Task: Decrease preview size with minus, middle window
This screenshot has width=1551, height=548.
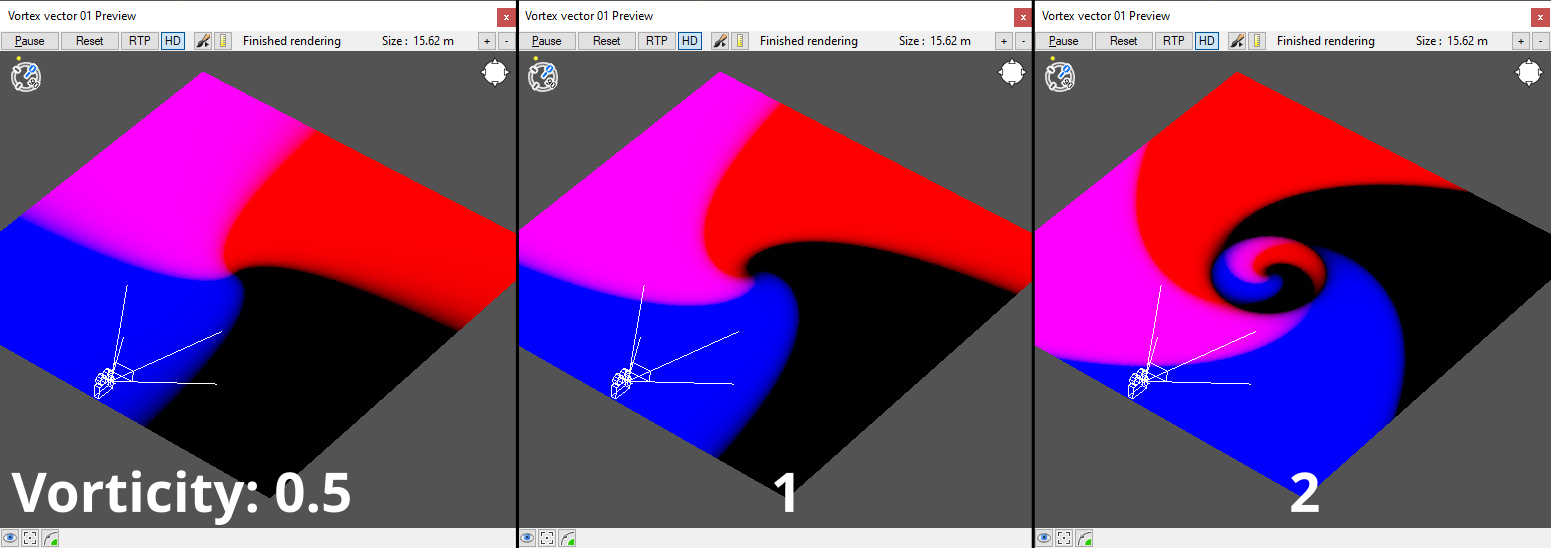Action: click(1022, 41)
